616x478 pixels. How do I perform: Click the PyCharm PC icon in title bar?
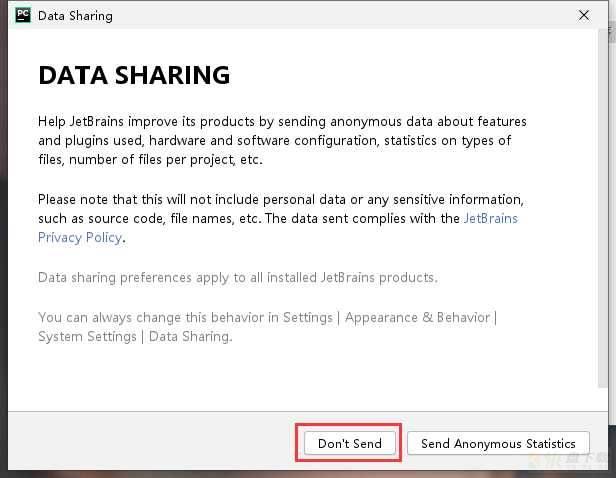point(23,16)
